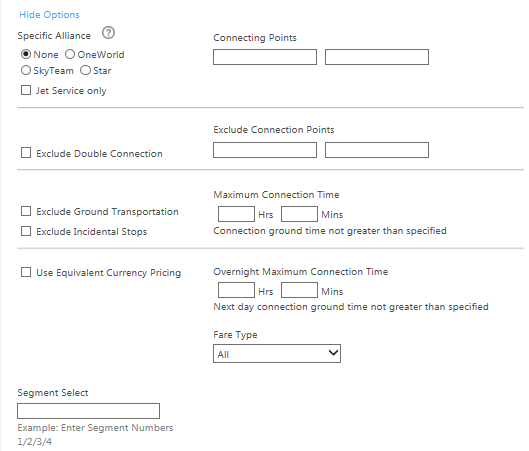
Task: Open the Fare Type dropdown
Action: tap(277, 354)
